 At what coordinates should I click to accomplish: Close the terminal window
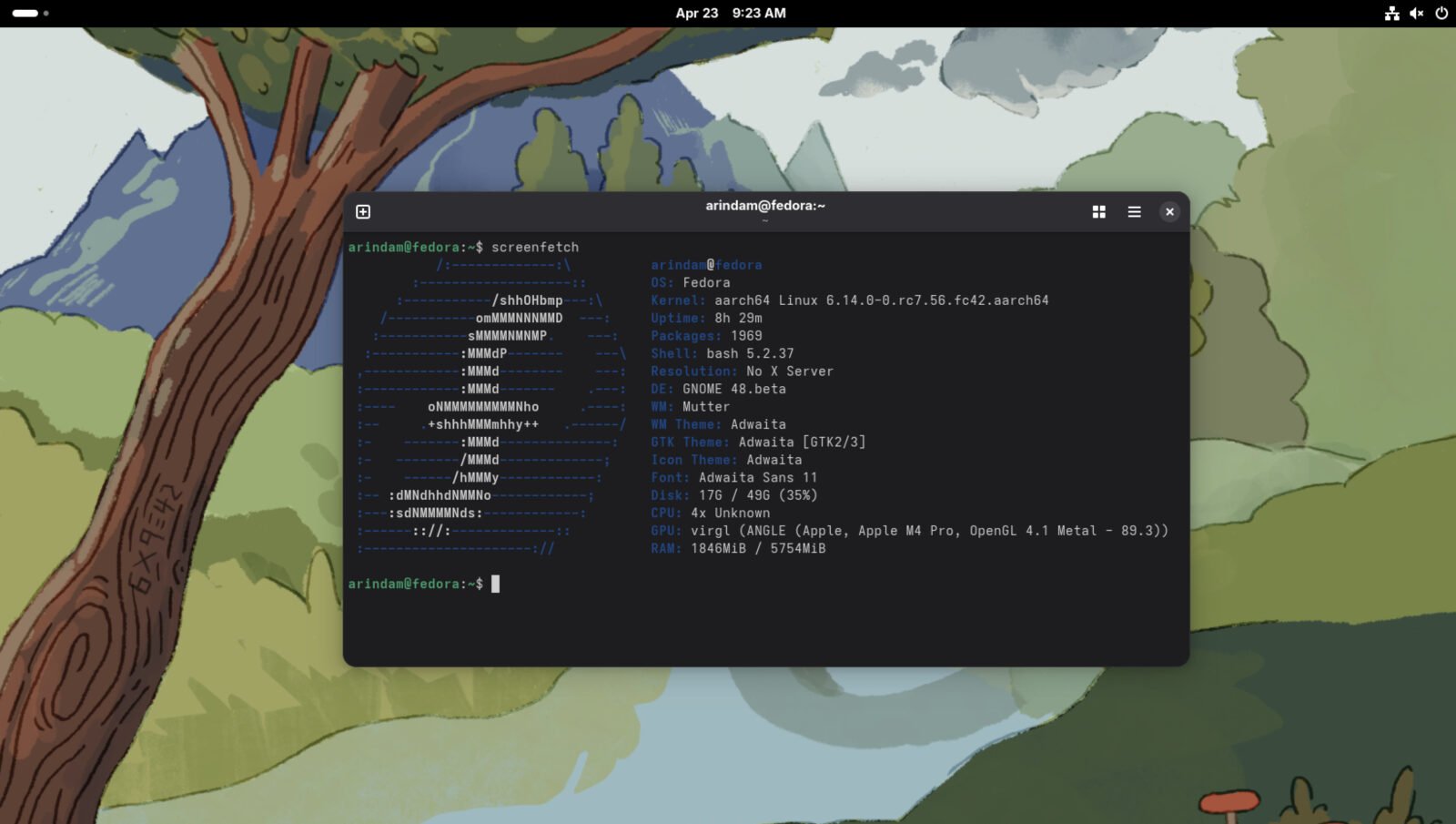[1169, 211]
